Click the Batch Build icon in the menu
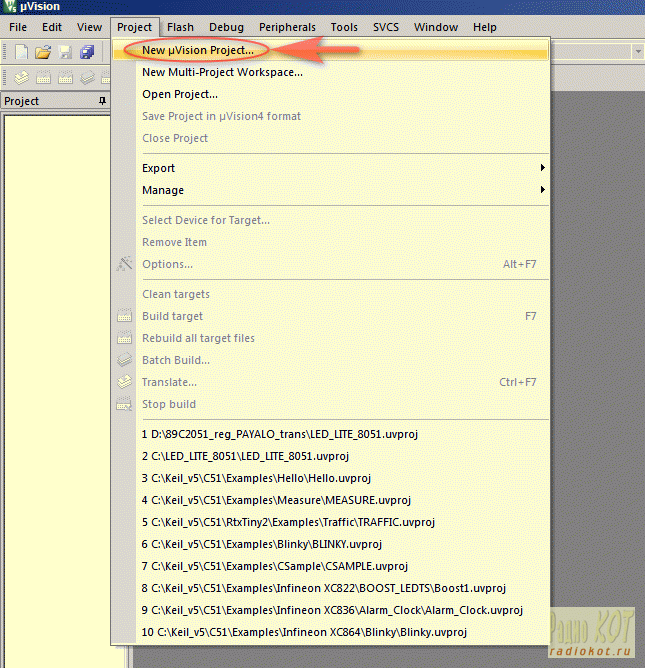The width and height of the screenshot is (645, 668). coord(124,360)
